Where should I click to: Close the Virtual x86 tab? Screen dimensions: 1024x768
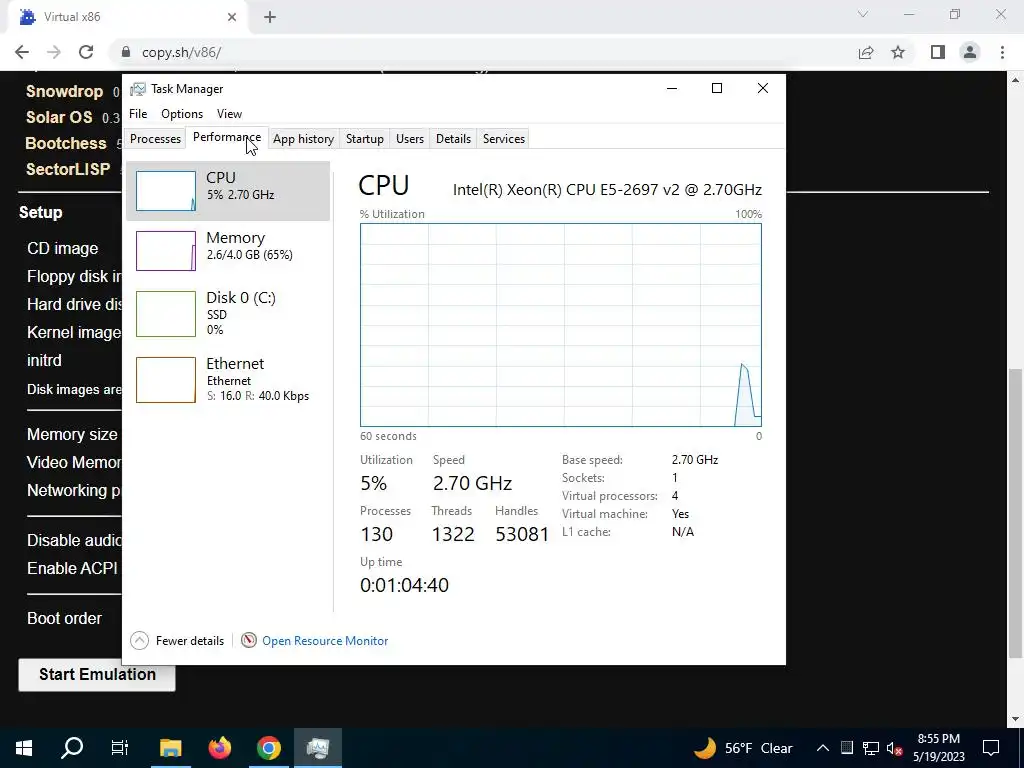point(232,18)
